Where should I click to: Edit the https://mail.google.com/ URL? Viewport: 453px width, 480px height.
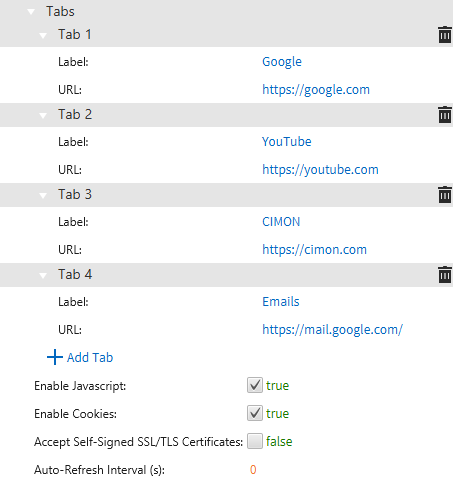[332, 330]
